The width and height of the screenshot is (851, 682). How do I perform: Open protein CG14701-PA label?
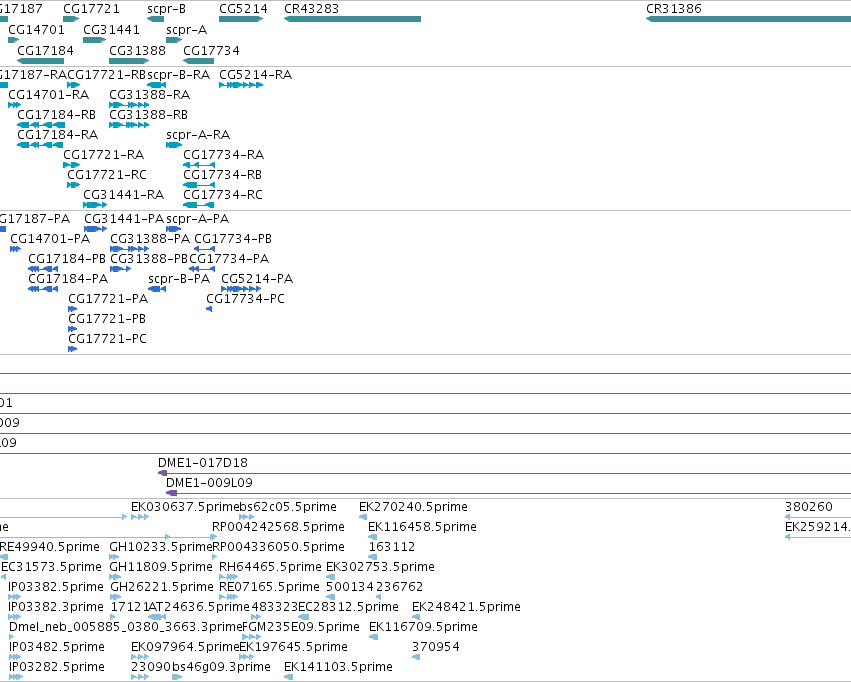point(50,239)
